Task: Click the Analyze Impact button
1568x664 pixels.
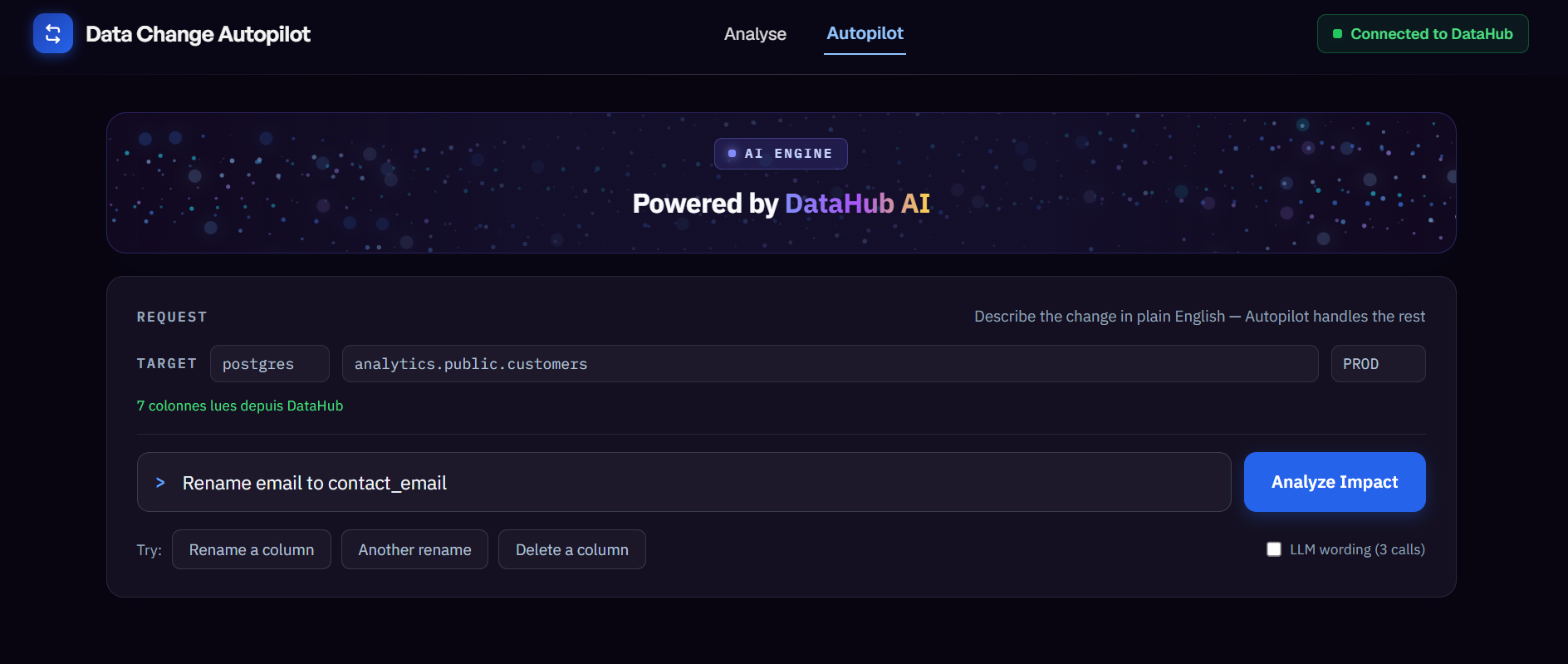Action: click(1335, 482)
